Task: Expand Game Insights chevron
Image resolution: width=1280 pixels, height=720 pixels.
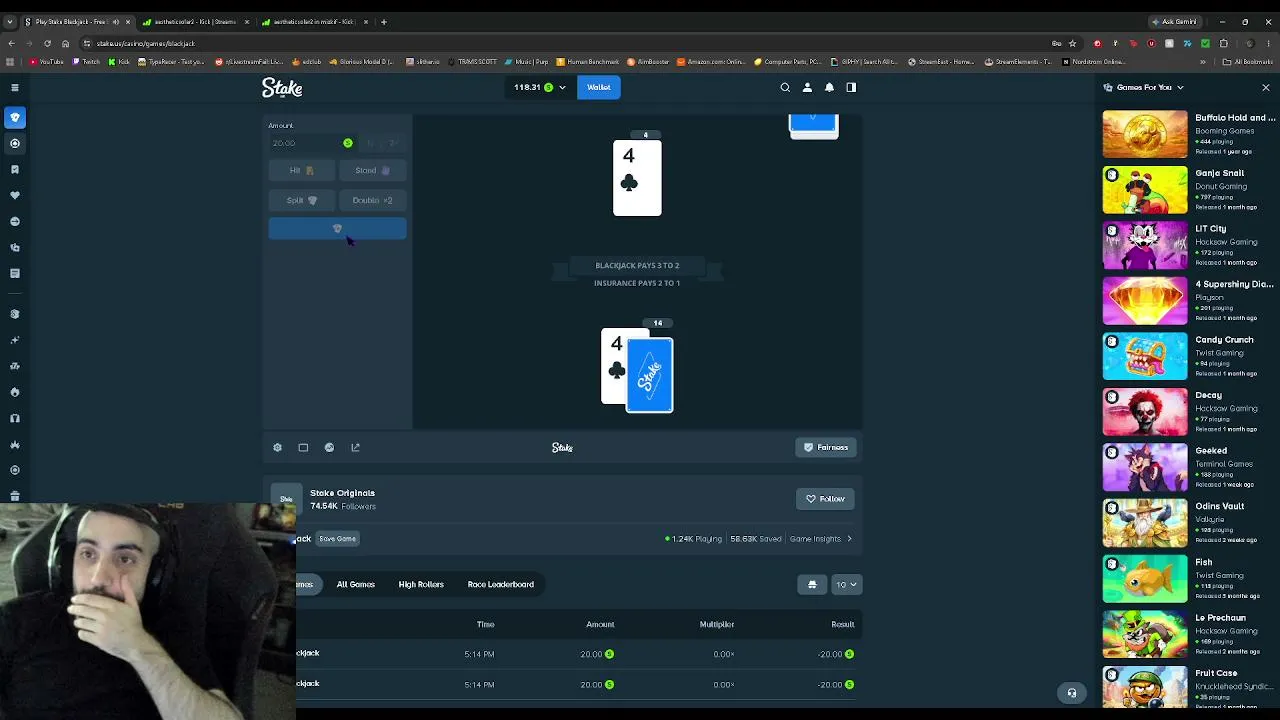Action: click(x=849, y=539)
